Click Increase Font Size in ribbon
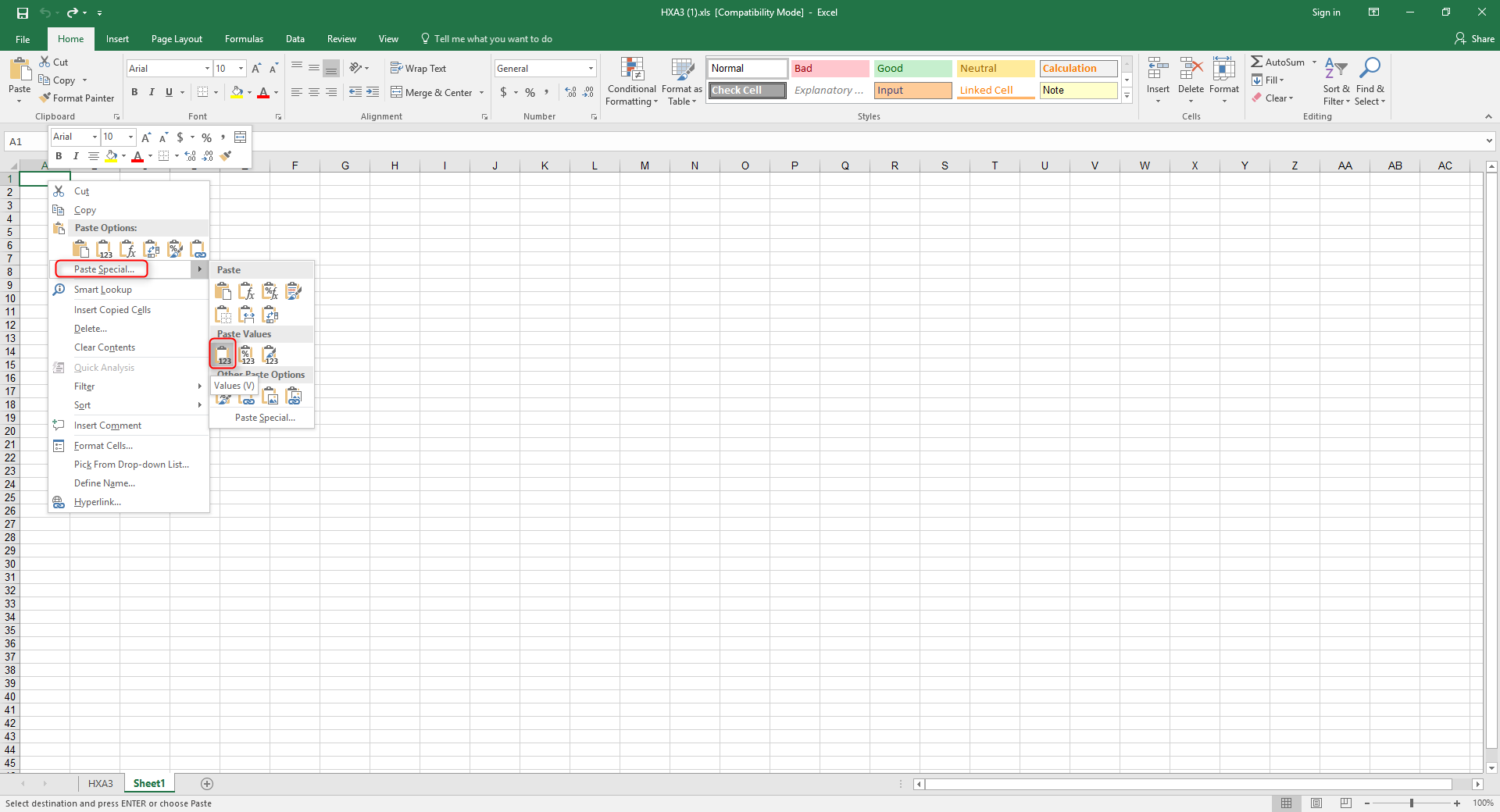 pyautogui.click(x=256, y=69)
